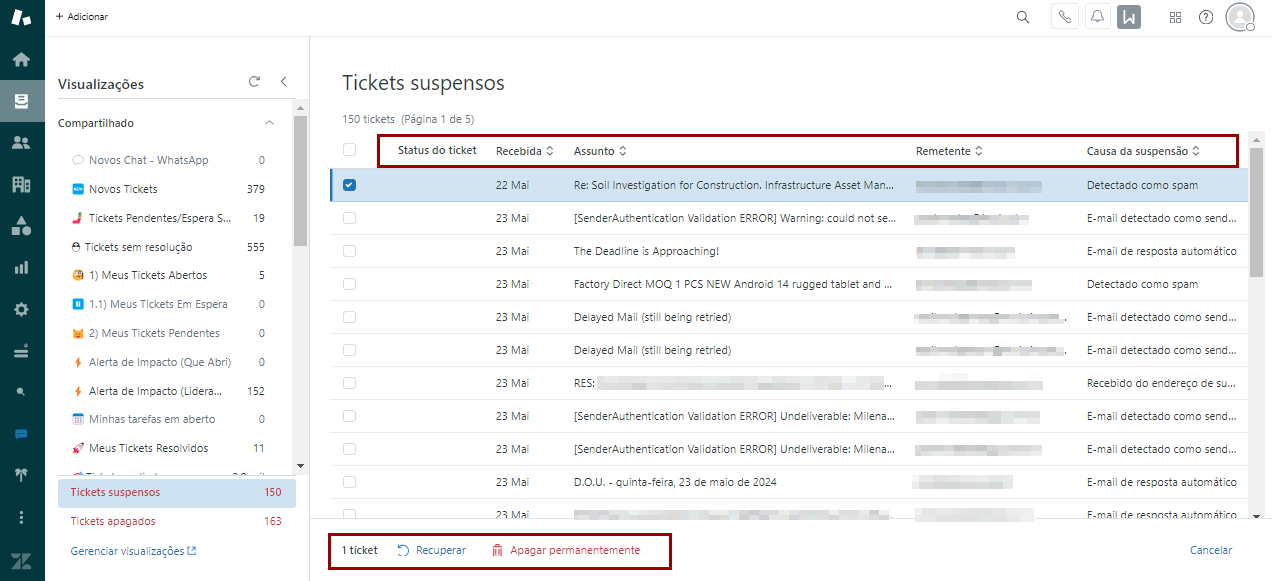Open Novos Tickets view

coord(123,189)
